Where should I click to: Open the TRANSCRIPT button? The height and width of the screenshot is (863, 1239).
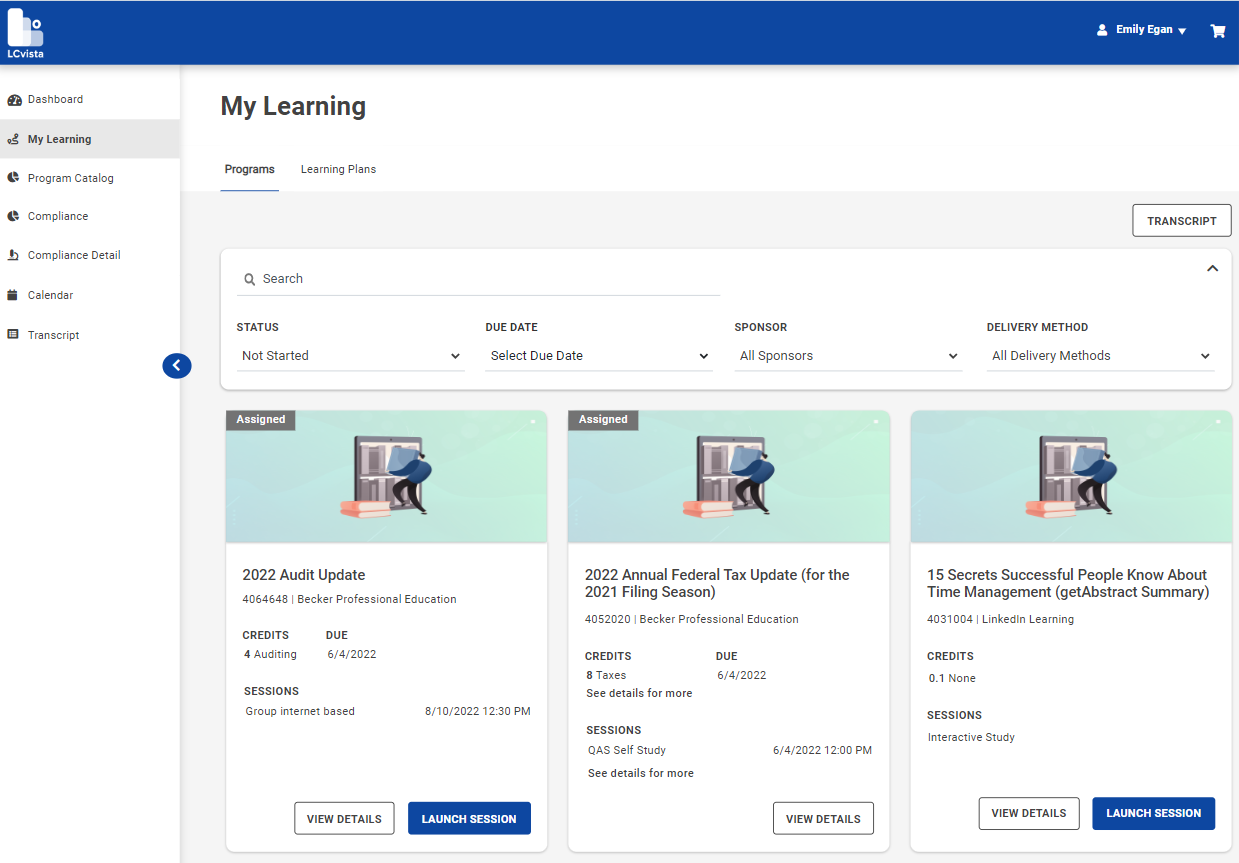1181,220
